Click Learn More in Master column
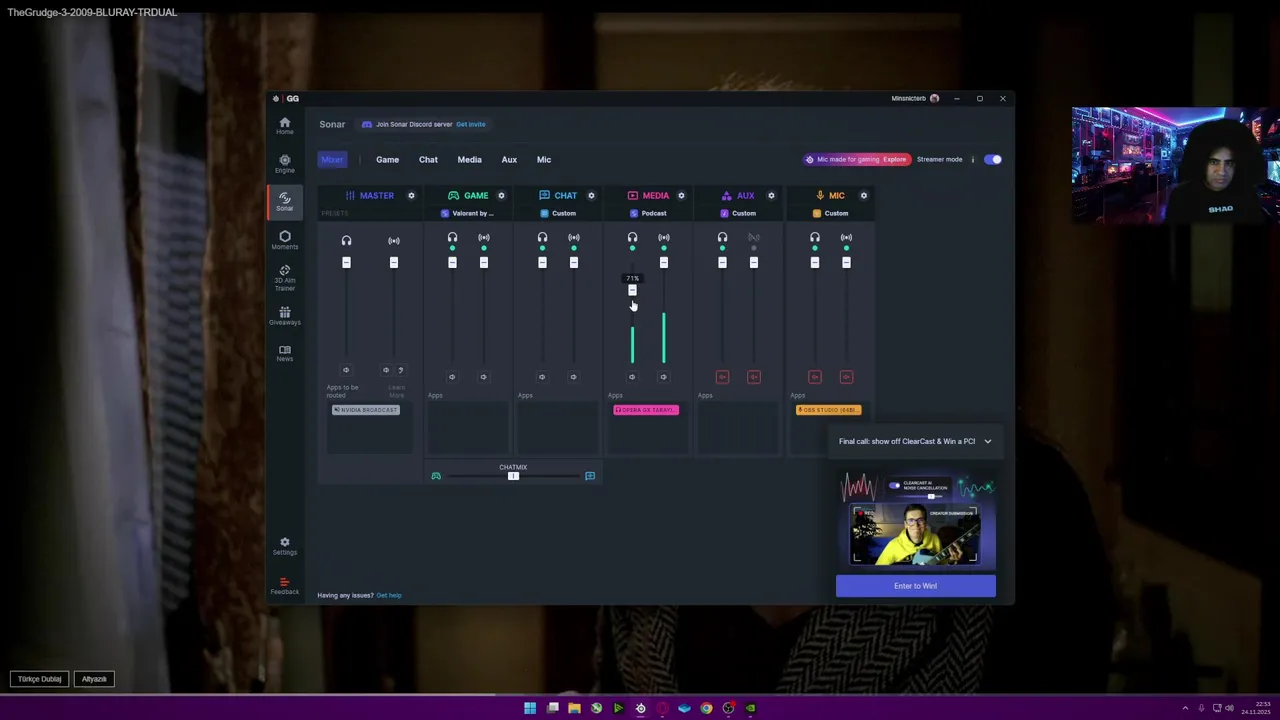Viewport: 1280px width, 720px height. 397,390
